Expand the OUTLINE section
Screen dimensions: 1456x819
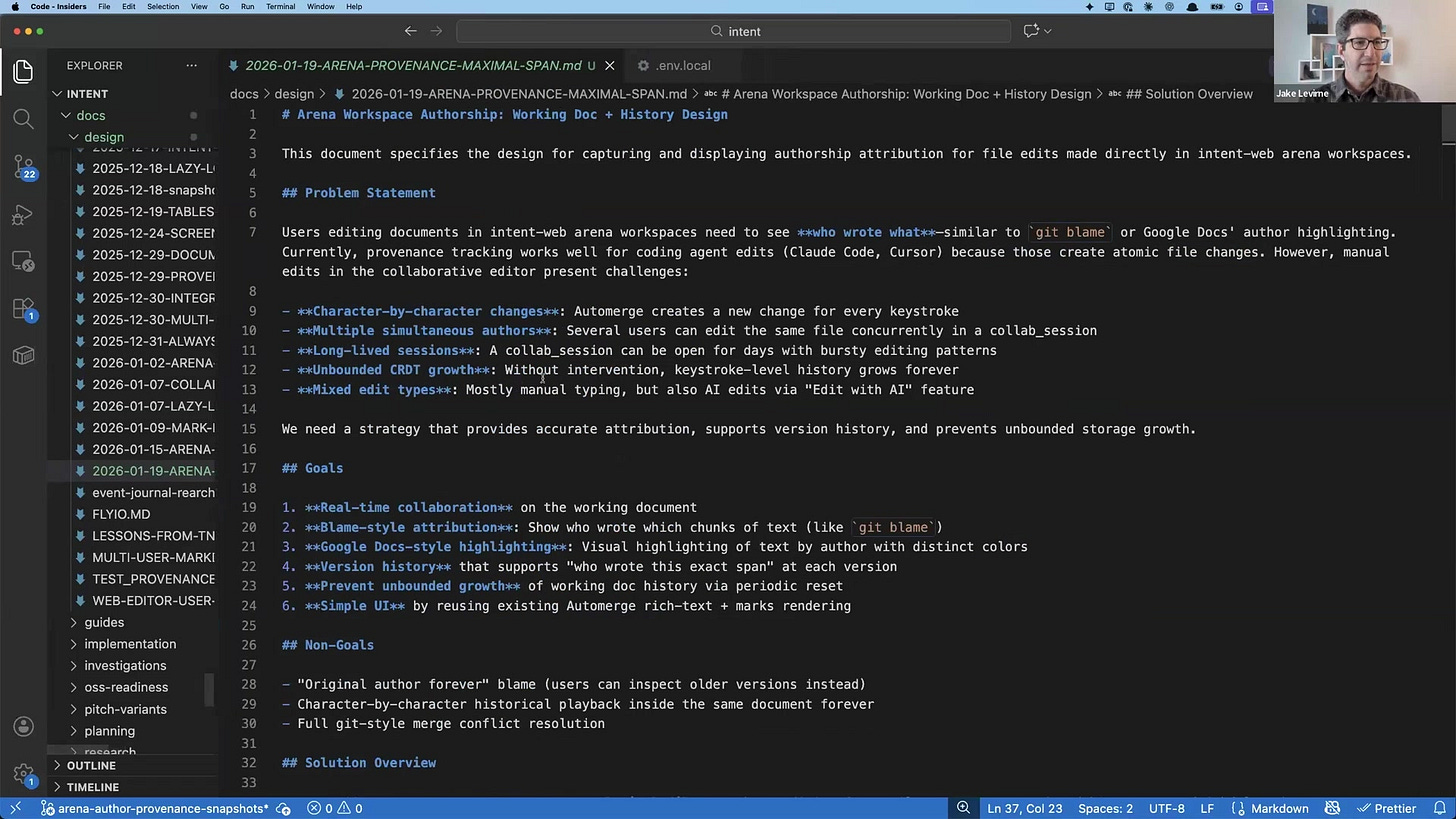pyautogui.click(x=91, y=765)
